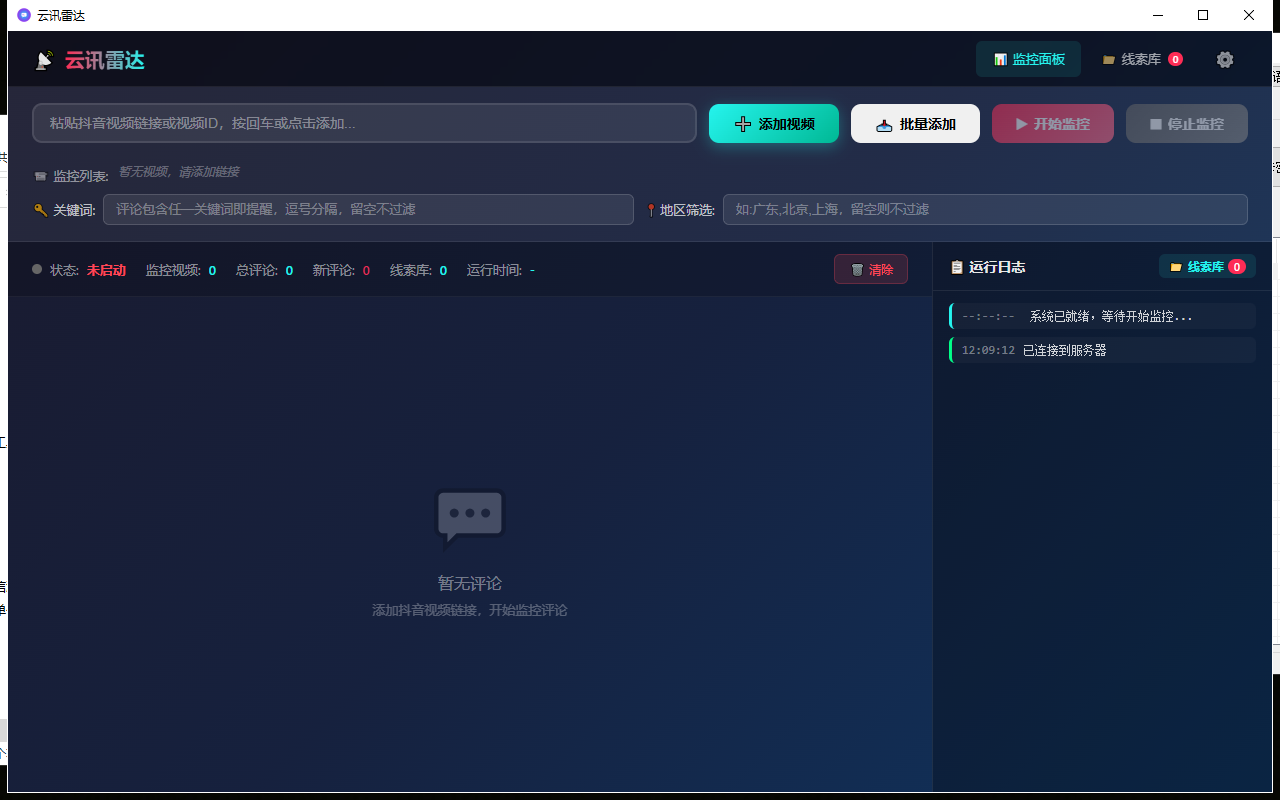Open 批量添加 batch add dialog

[x=915, y=124]
